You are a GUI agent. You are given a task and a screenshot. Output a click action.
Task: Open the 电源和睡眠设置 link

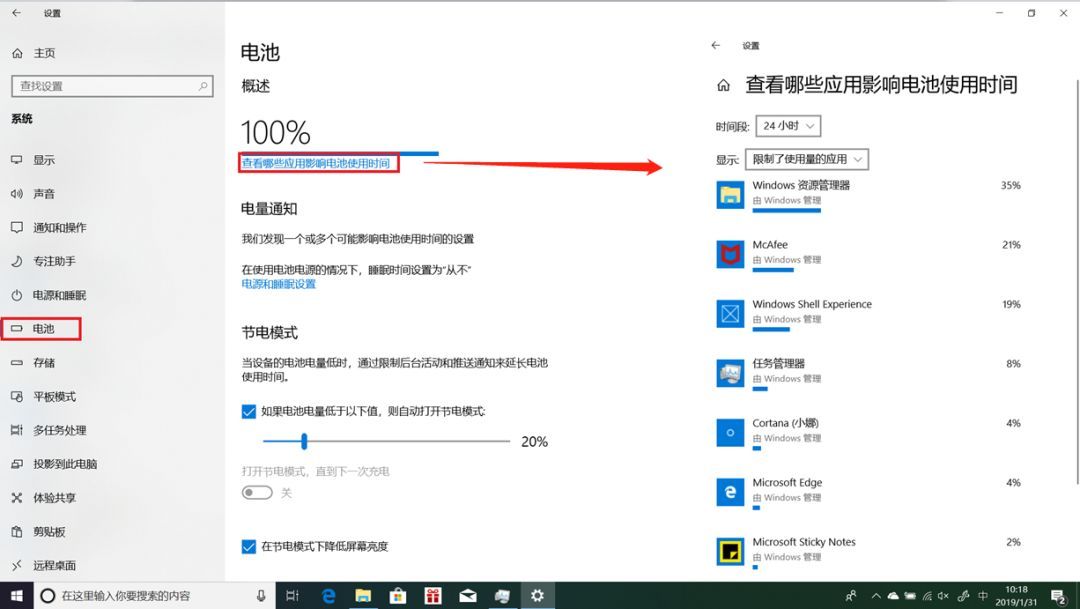278,284
